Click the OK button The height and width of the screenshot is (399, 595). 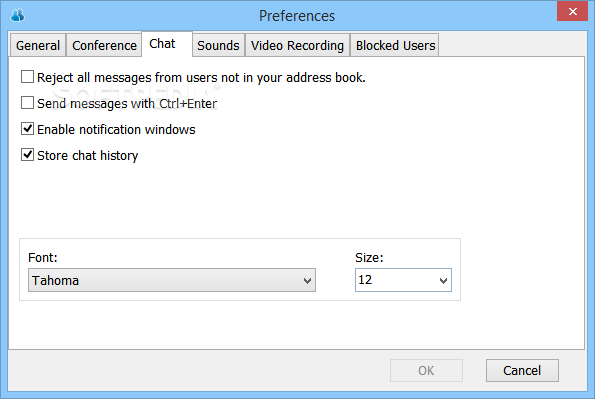coord(426,371)
